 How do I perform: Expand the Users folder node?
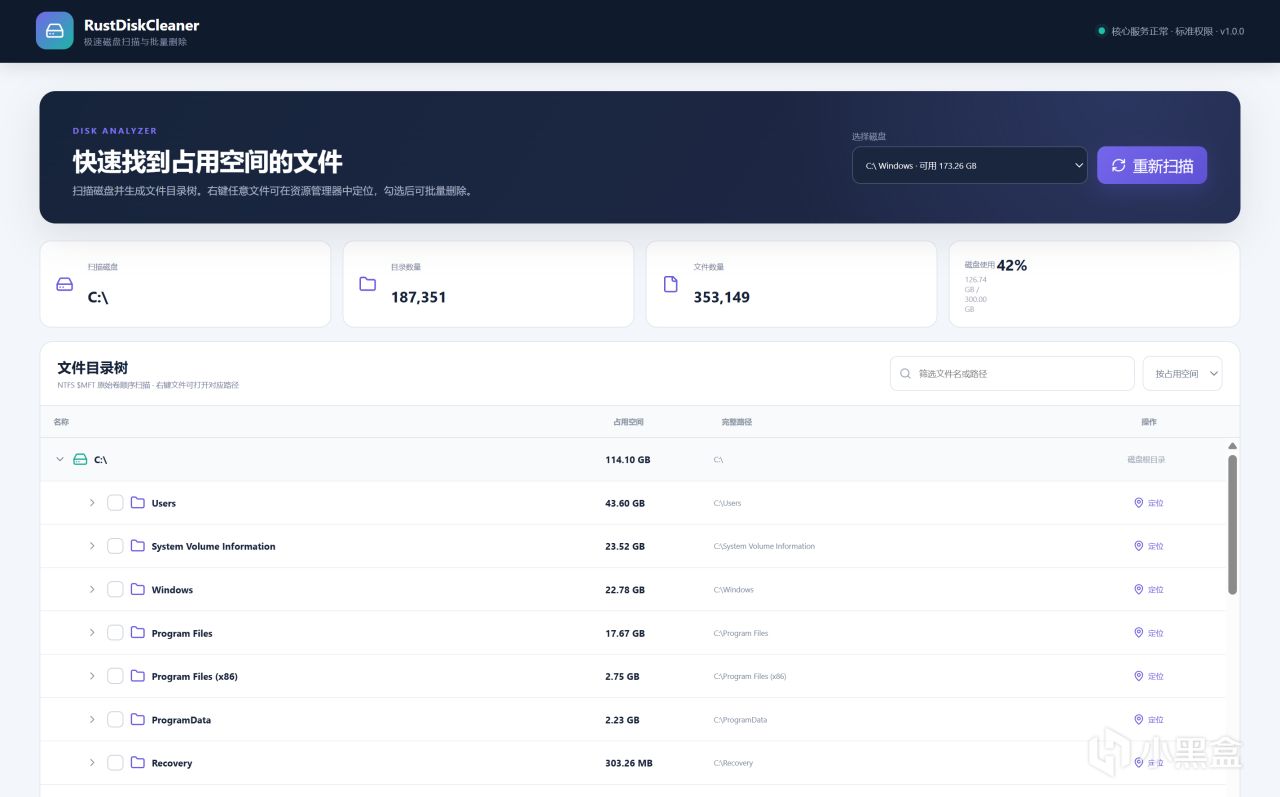click(92, 503)
